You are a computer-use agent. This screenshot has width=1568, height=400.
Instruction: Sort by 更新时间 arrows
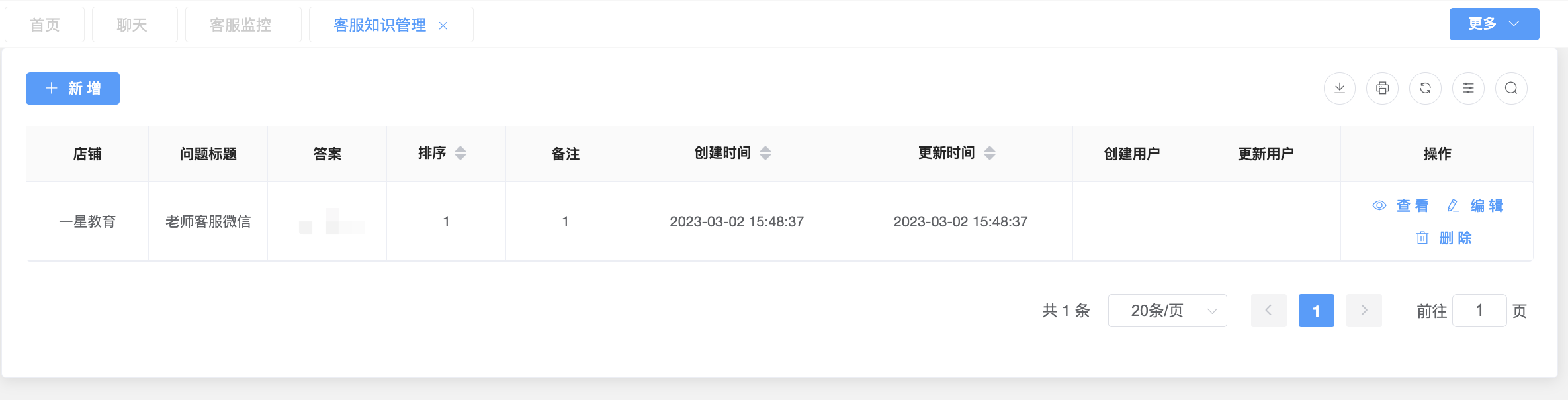pos(990,153)
